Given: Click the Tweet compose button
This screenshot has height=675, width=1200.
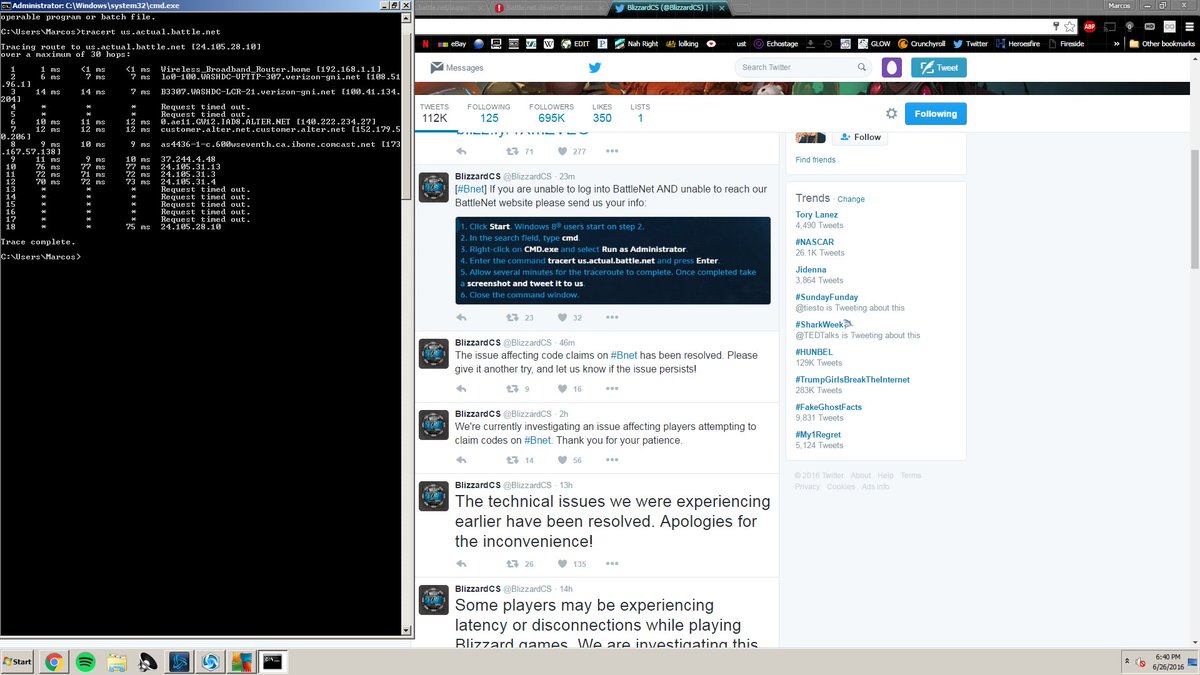Looking at the screenshot, I should [937, 67].
